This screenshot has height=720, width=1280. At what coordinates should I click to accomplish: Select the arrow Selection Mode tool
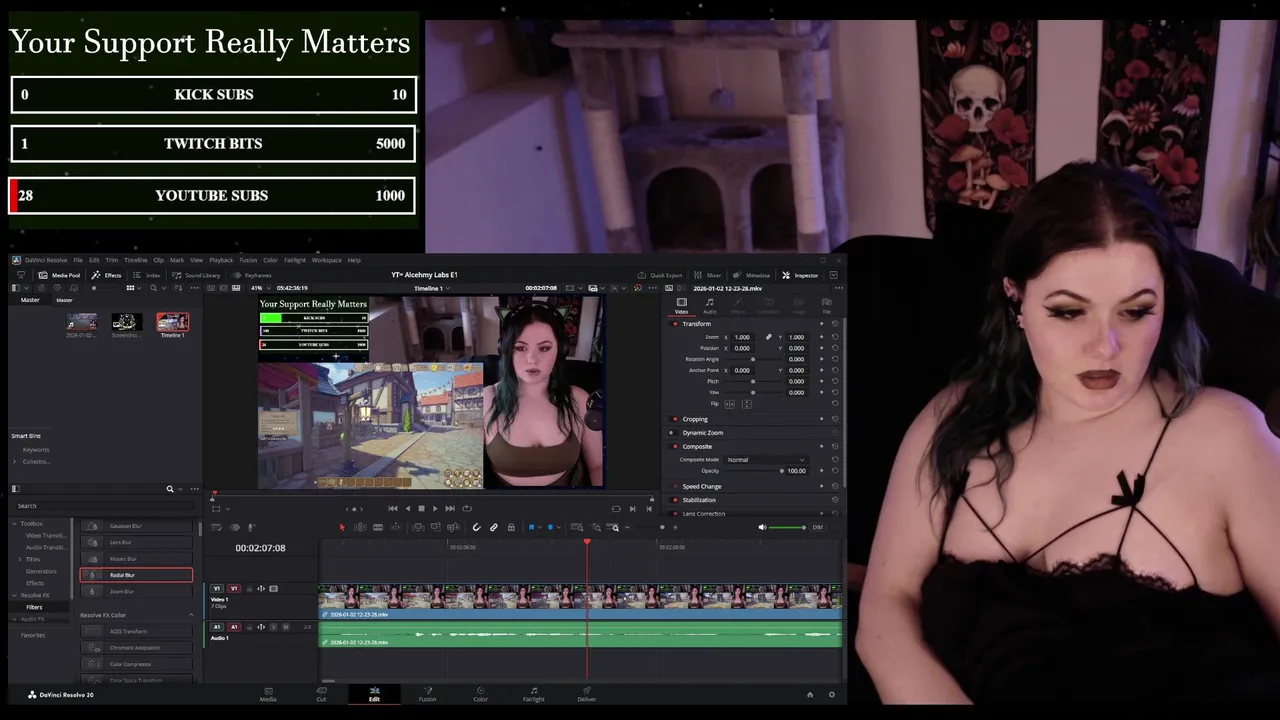pos(342,527)
